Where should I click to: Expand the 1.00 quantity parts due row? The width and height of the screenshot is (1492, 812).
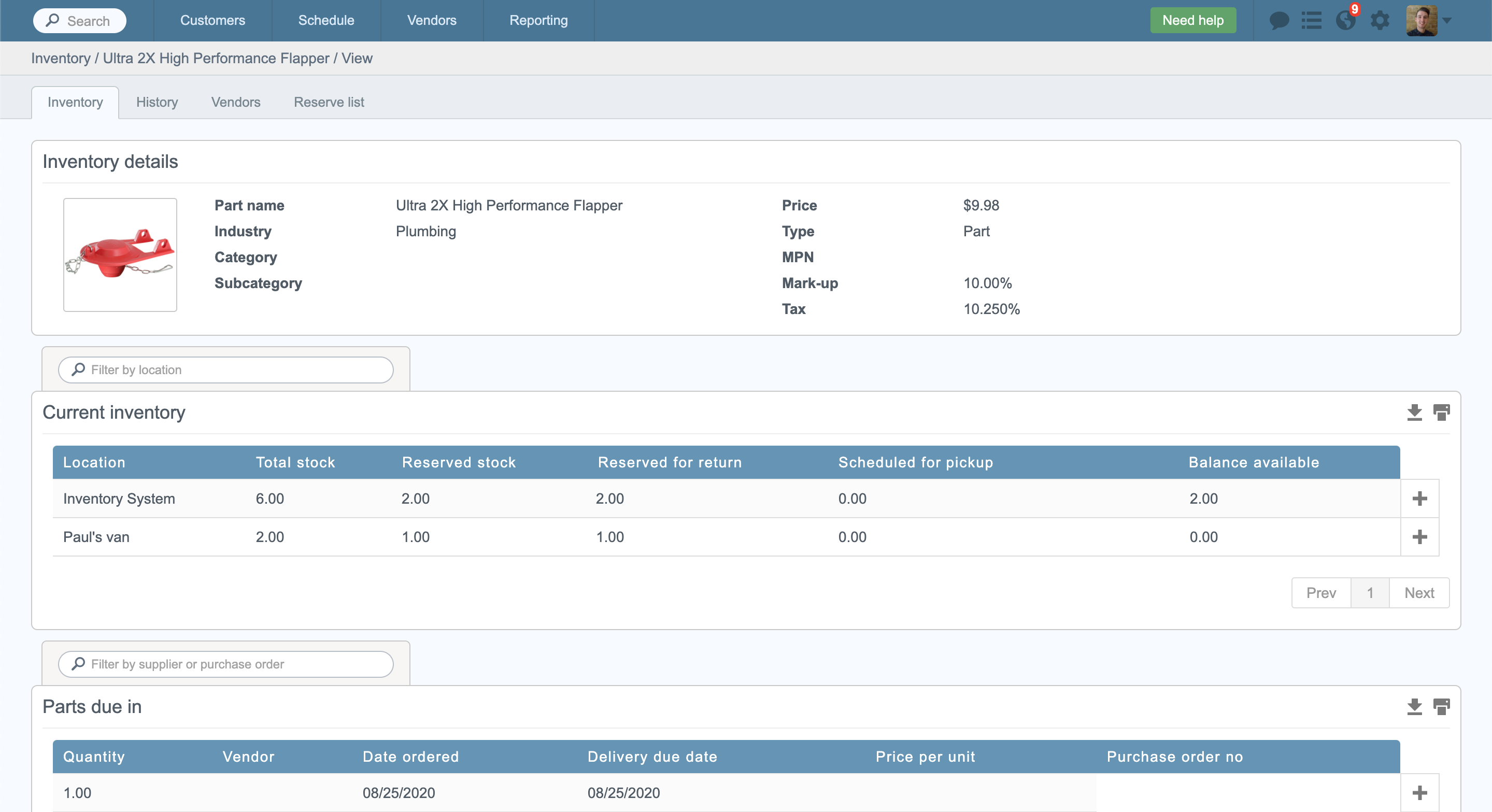pyautogui.click(x=1419, y=793)
